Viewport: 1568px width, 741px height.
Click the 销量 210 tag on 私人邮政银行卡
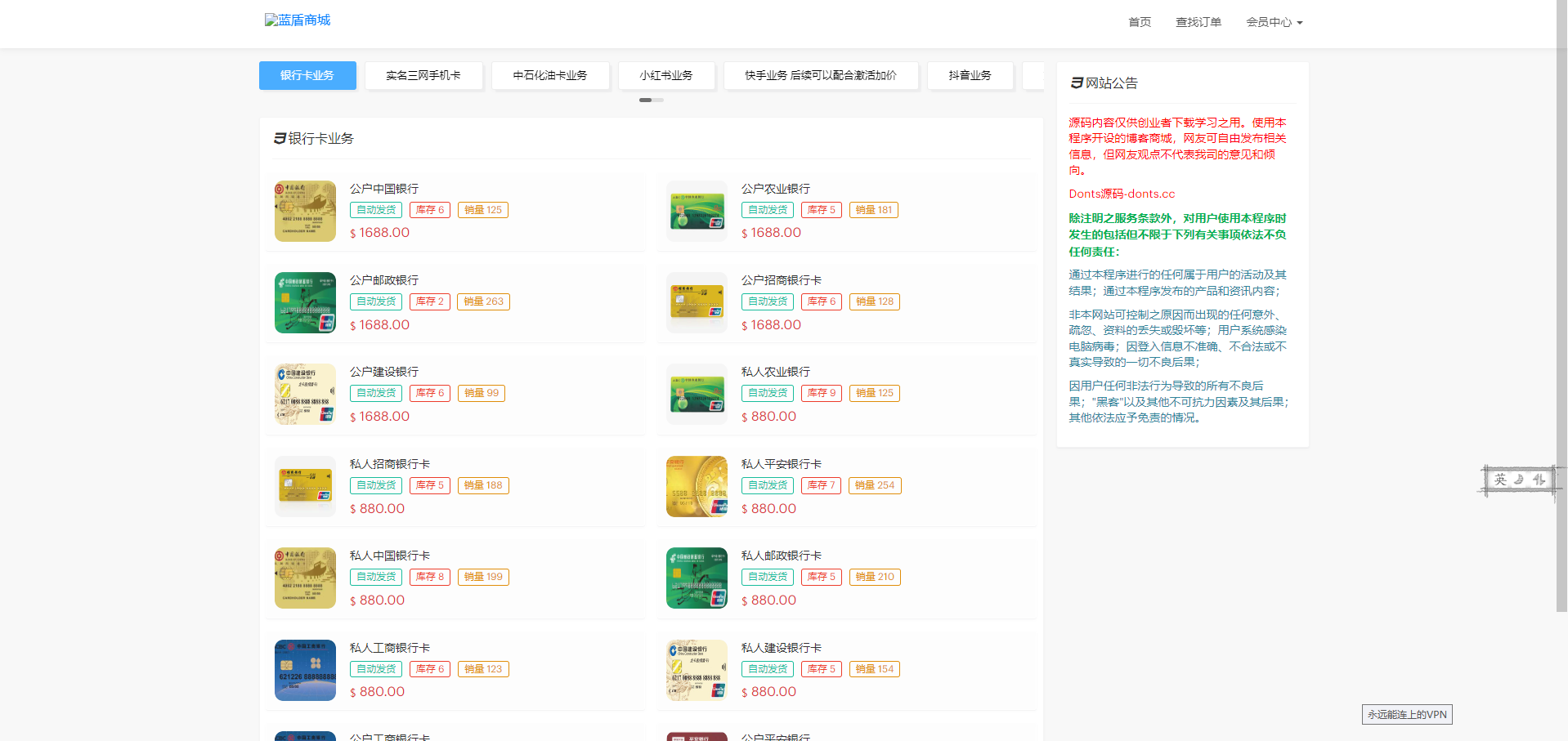coord(875,577)
